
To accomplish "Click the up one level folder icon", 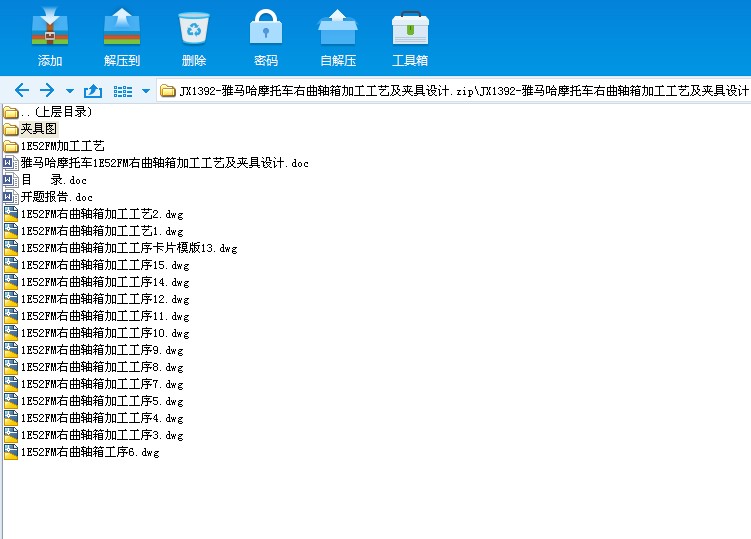I will [x=93, y=90].
